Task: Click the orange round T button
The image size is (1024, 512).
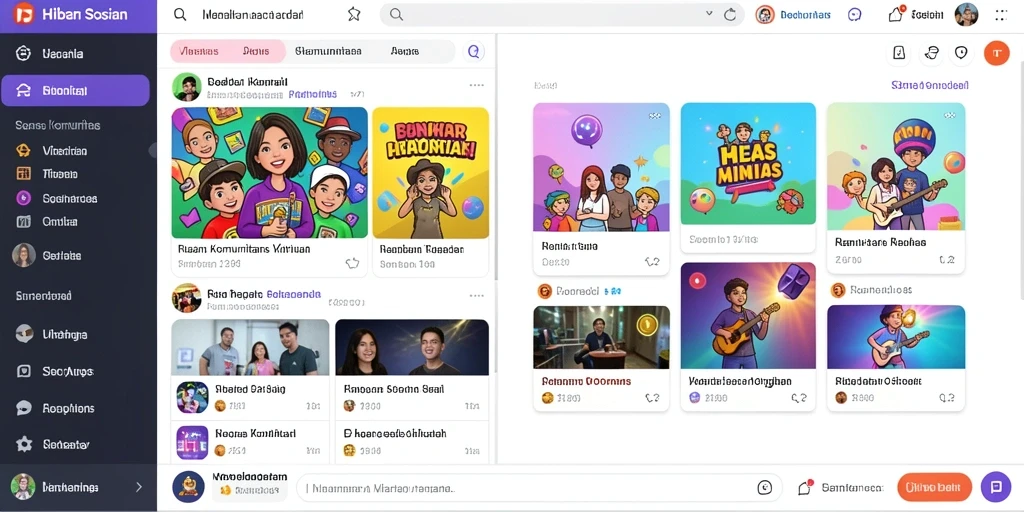Action: pos(996,53)
